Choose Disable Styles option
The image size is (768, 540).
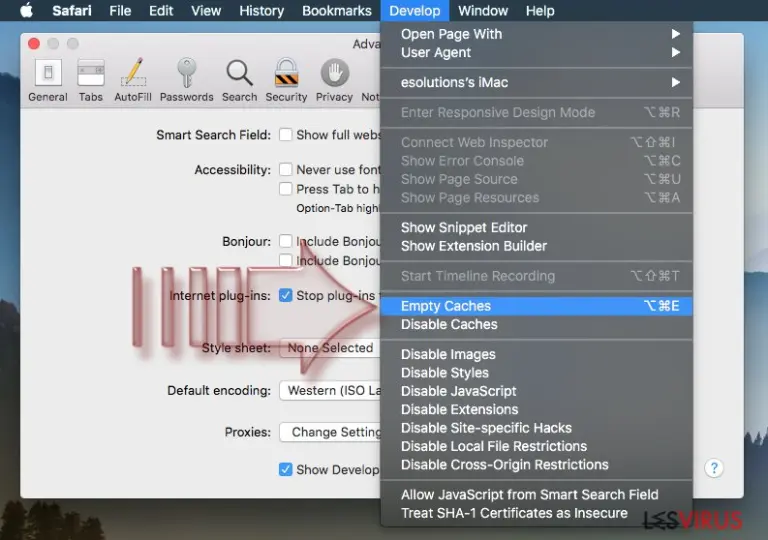[536, 373]
